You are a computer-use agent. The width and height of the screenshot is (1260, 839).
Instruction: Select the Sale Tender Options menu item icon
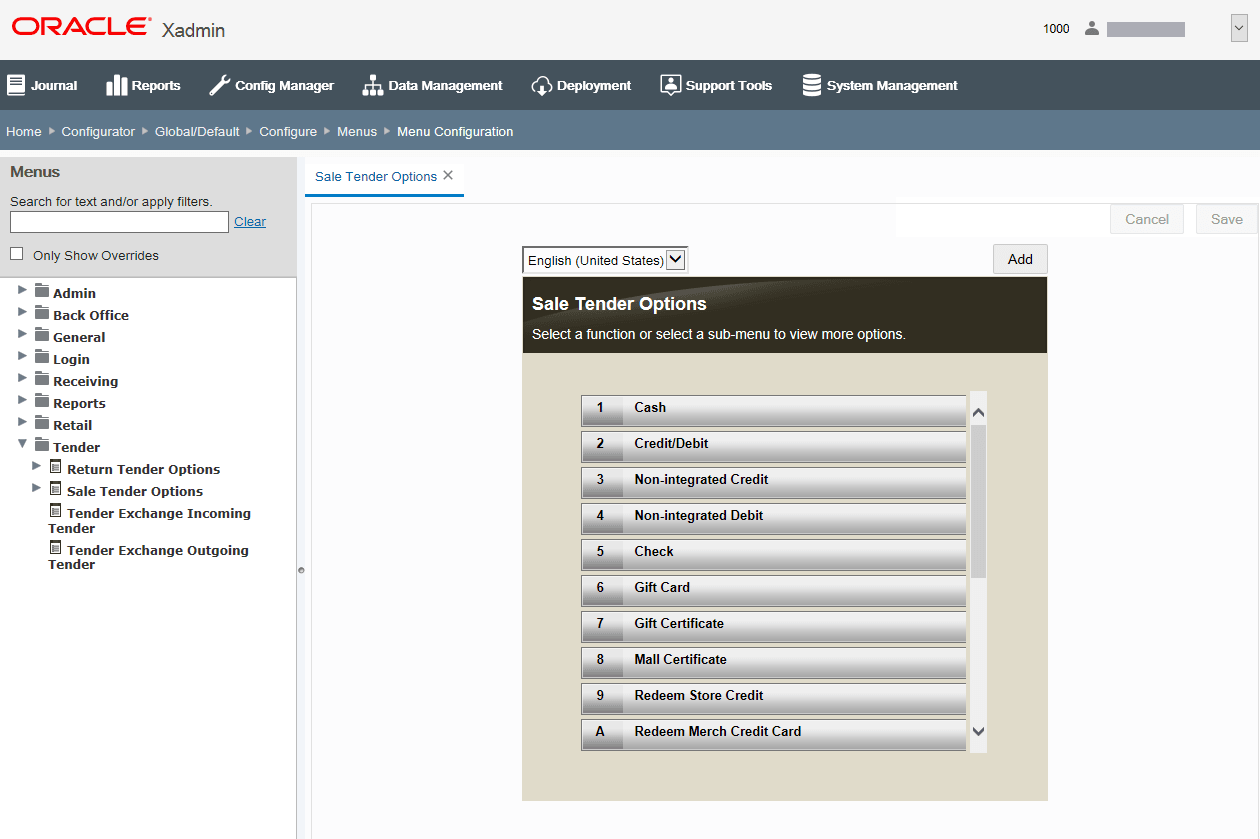pyautogui.click(x=54, y=490)
